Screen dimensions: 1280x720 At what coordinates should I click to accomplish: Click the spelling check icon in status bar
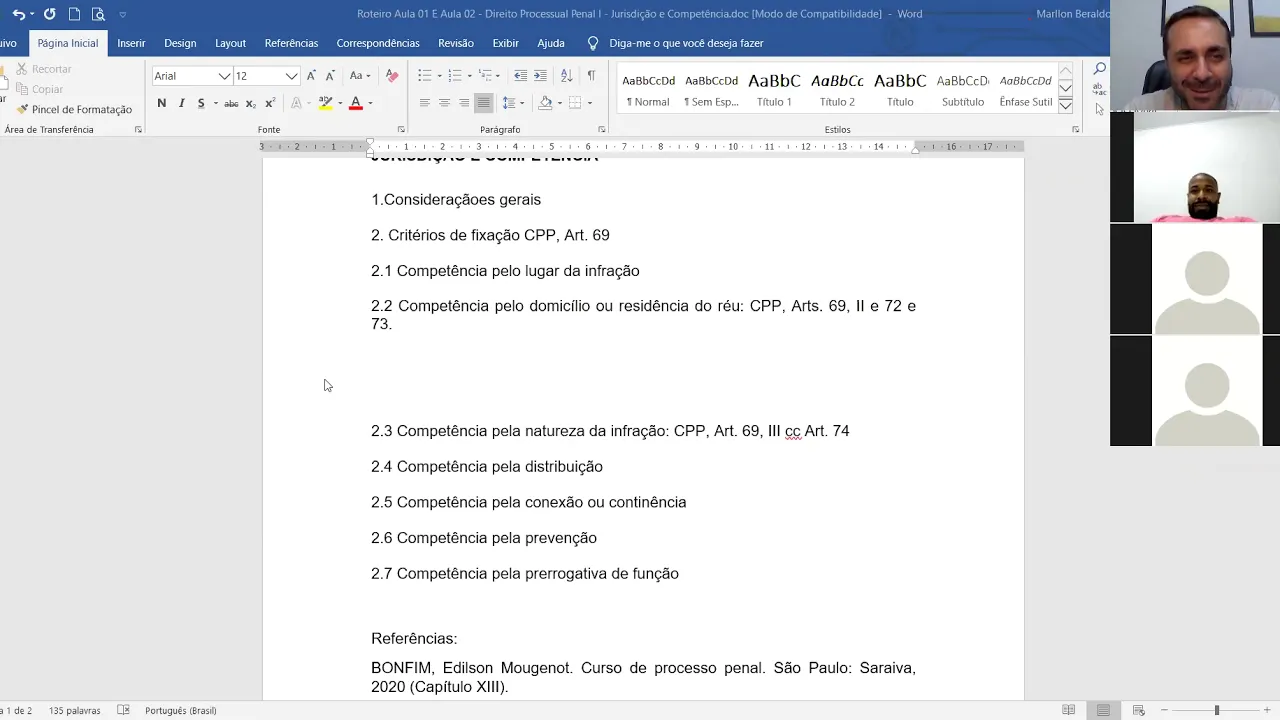point(123,710)
